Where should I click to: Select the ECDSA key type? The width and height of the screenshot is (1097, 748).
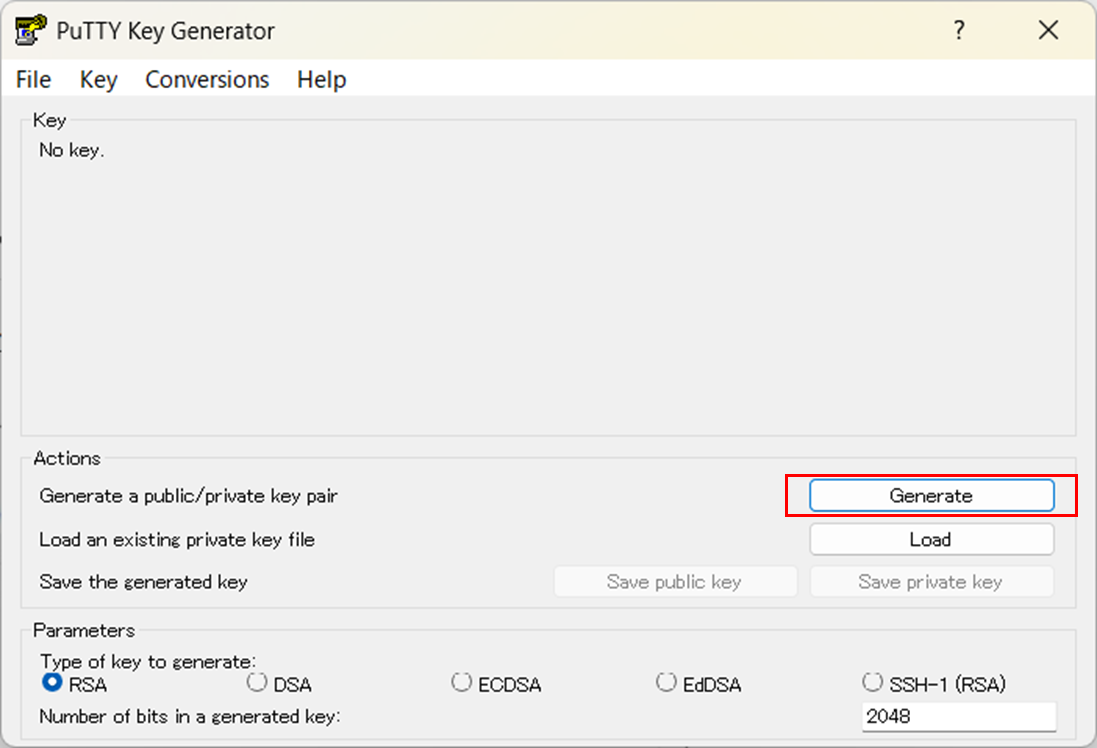tap(461, 682)
